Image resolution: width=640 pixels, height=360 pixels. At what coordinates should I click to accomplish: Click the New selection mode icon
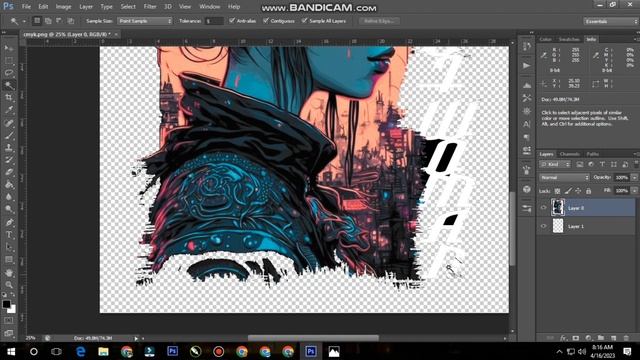click(x=37, y=20)
